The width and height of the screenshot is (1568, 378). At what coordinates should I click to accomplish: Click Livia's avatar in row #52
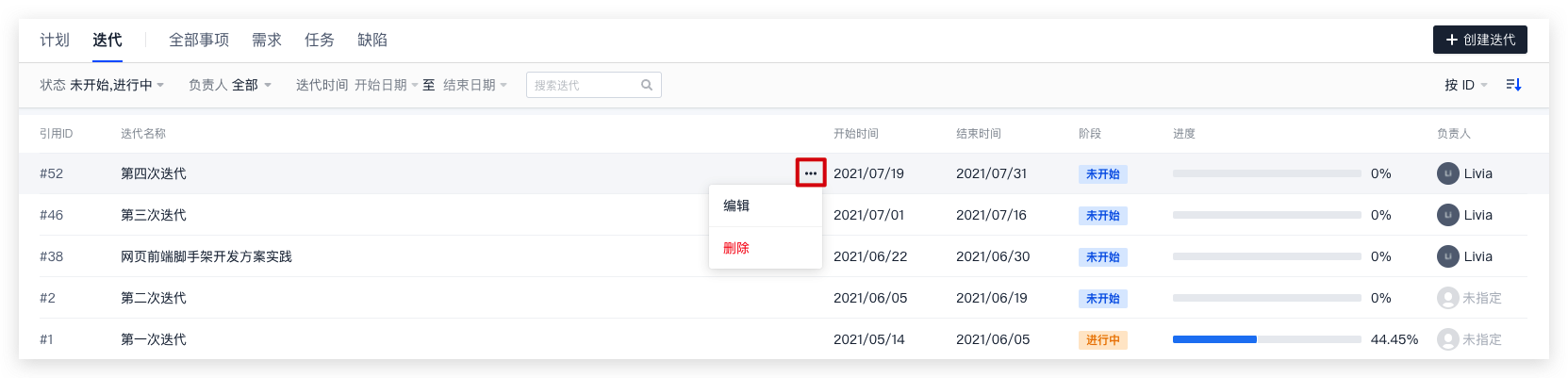coord(1448,173)
